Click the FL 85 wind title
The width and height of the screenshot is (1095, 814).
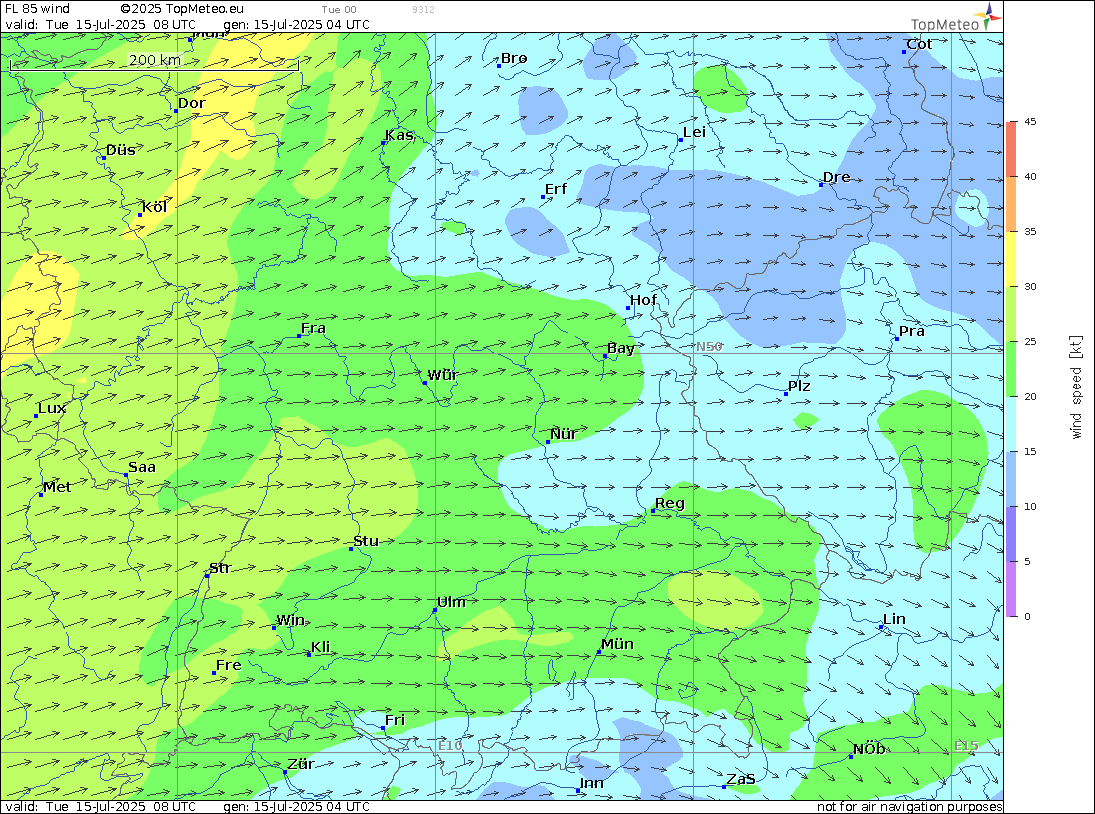pyautogui.click(x=38, y=9)
